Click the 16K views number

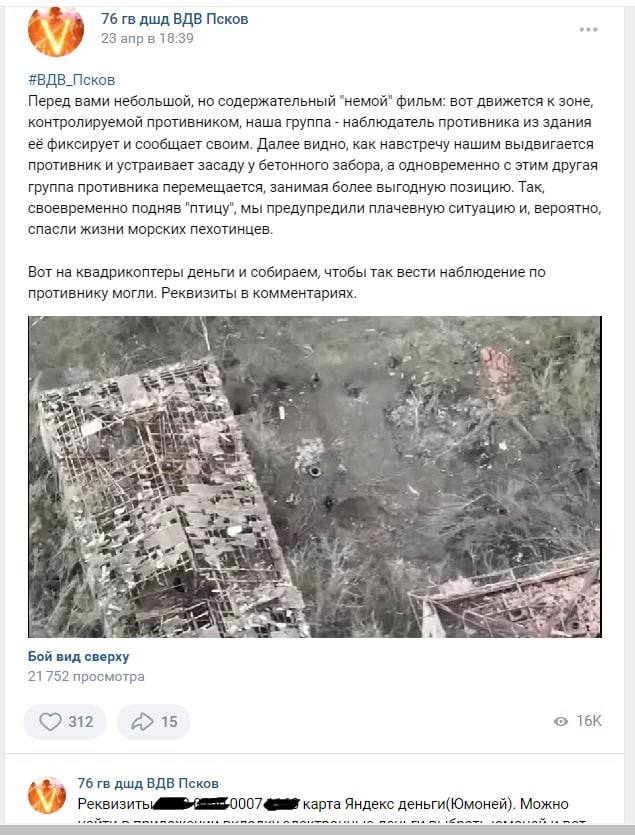point(589,721)
